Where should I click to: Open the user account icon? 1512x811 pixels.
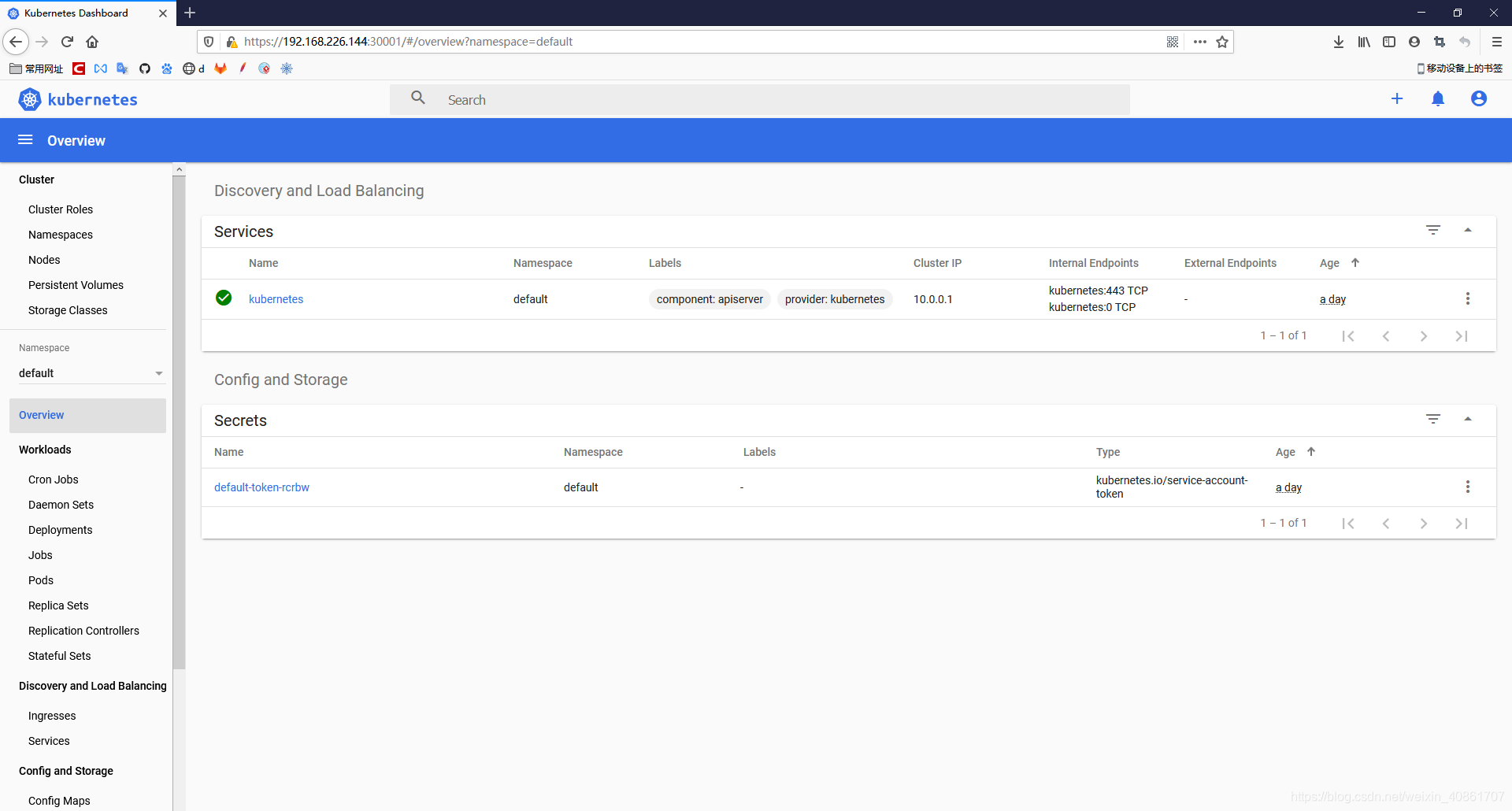tap(1479, 98)
